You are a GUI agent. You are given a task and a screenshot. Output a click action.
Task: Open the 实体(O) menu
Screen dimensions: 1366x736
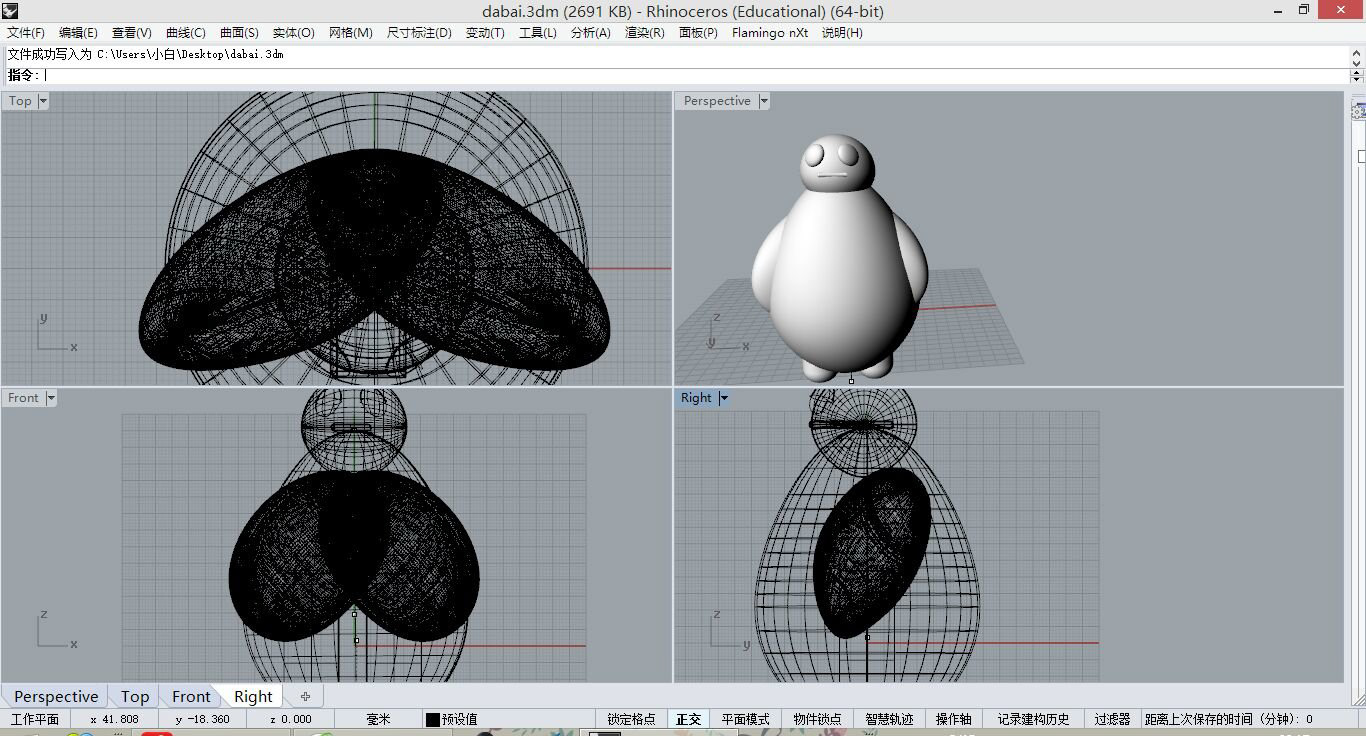click(293, 33)
